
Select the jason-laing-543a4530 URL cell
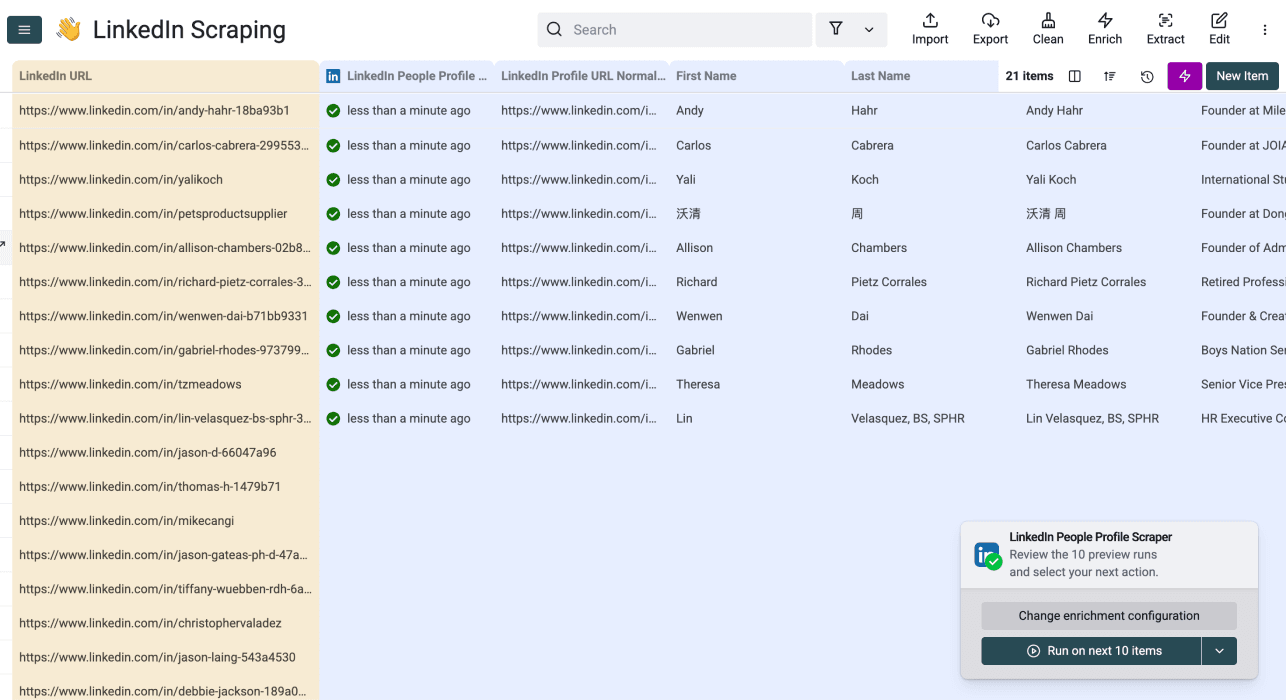pos(166,657)
